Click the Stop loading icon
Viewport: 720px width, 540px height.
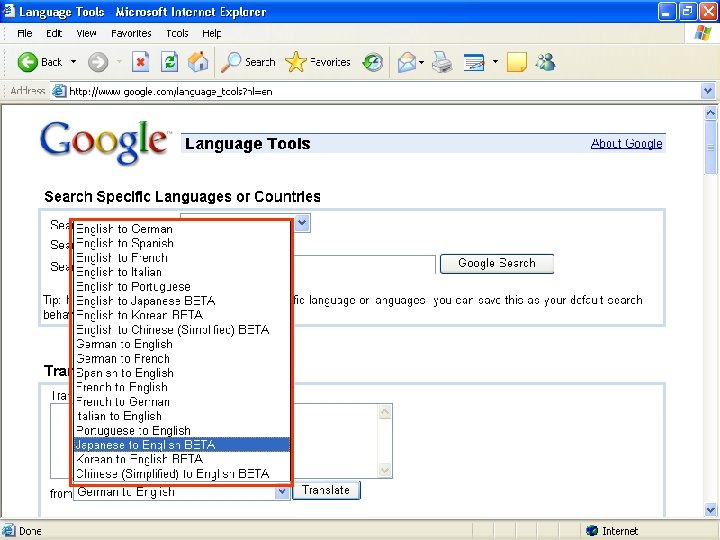point(141,62)
